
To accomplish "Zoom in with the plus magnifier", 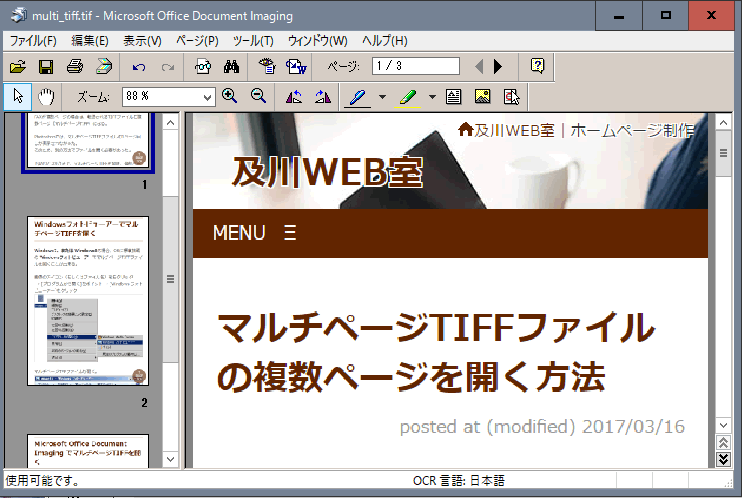I will [230, 96].
